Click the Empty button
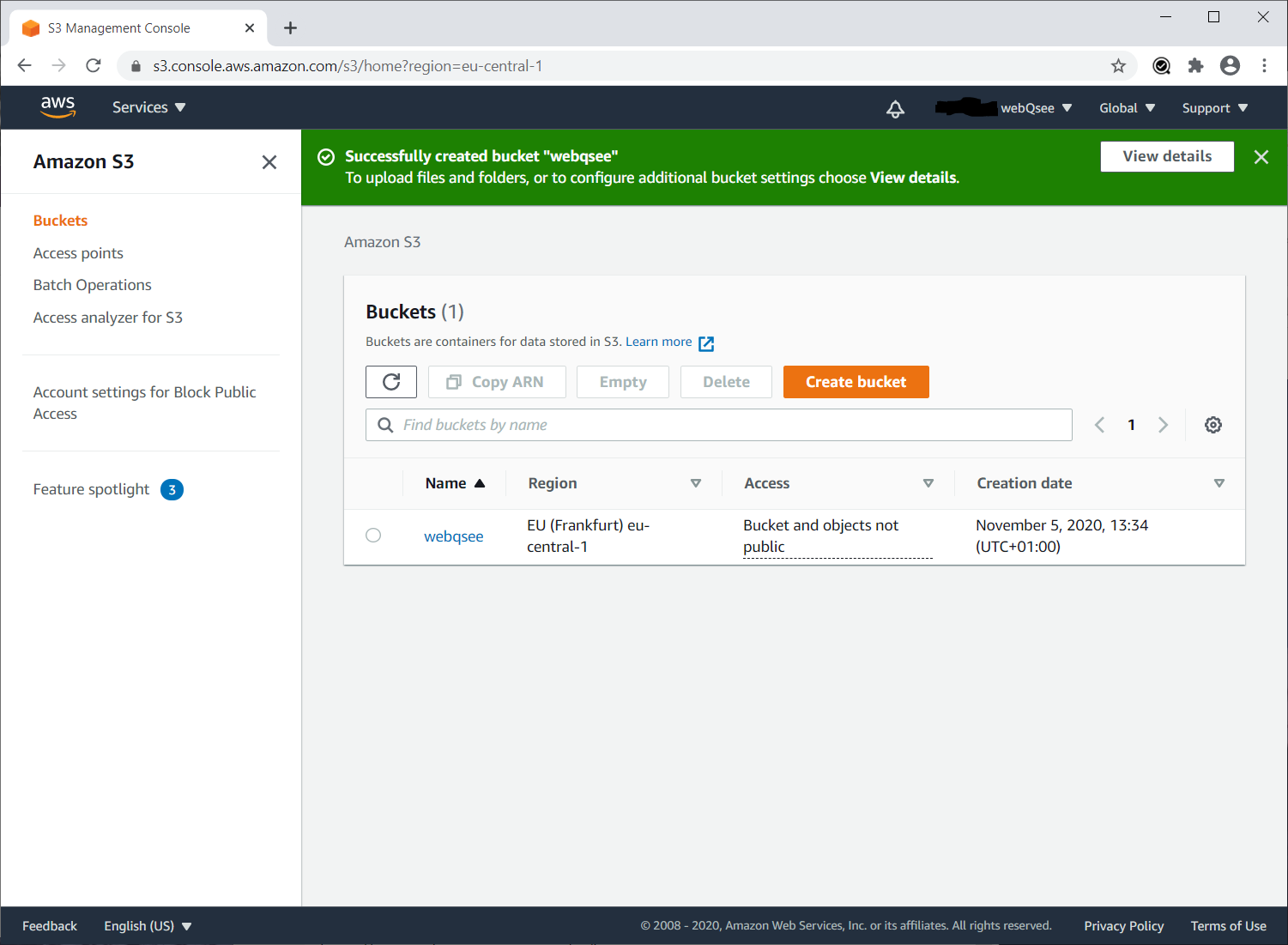This screenshot has width=1288, height=945. 623,382
